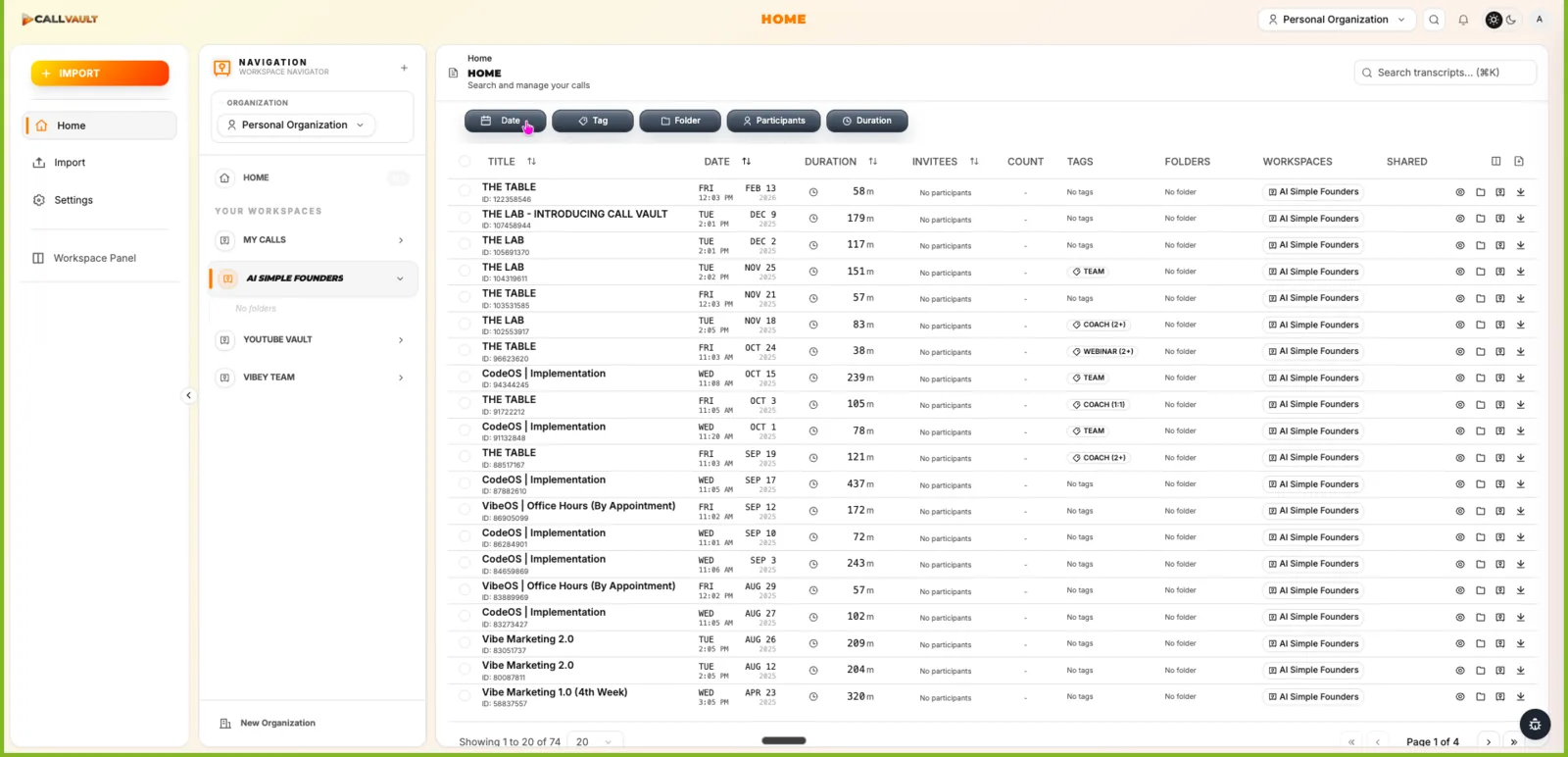Viewport: 1568px width, 757px height.
Task: Add a workspace with the Navigation plus icon
Action: pos(404,68)
